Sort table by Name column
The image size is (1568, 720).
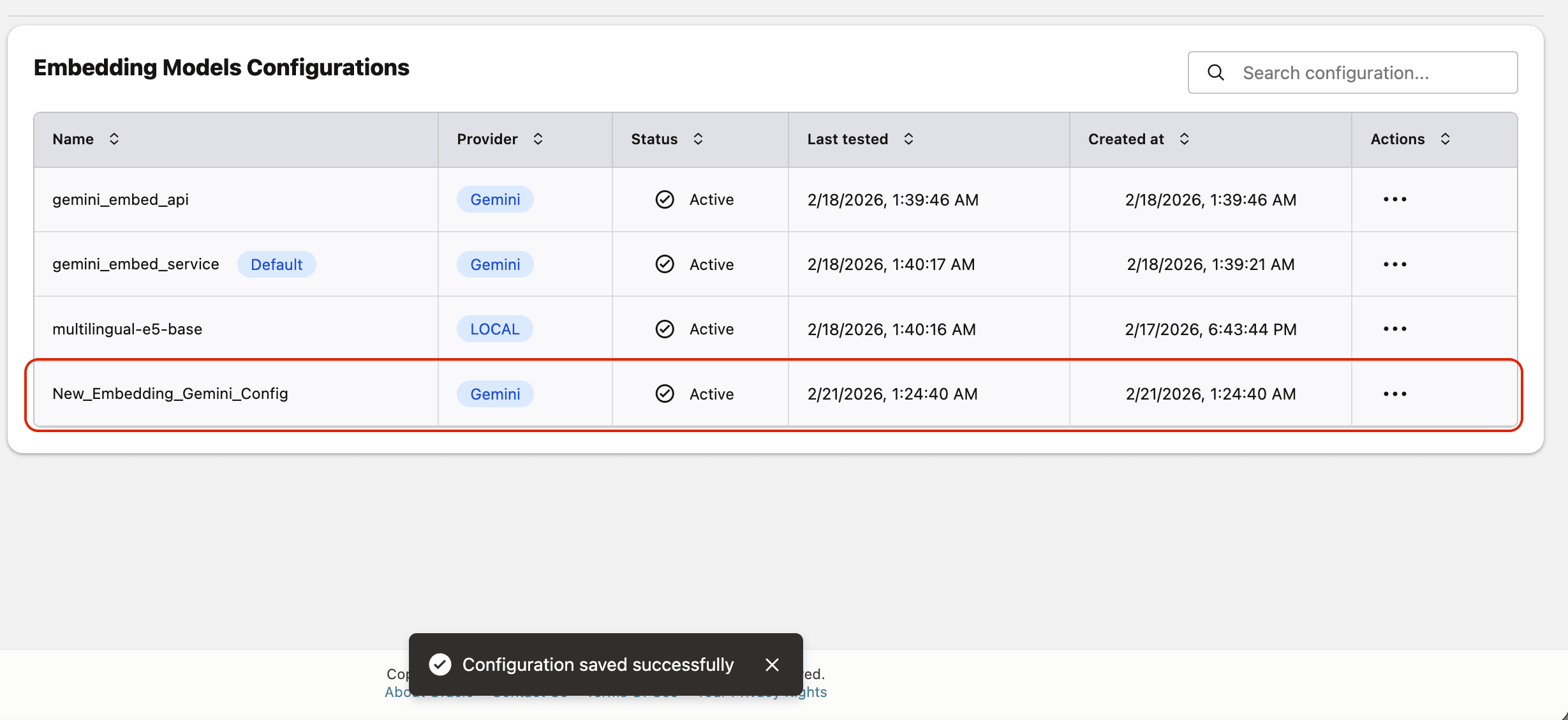(114, 139)
